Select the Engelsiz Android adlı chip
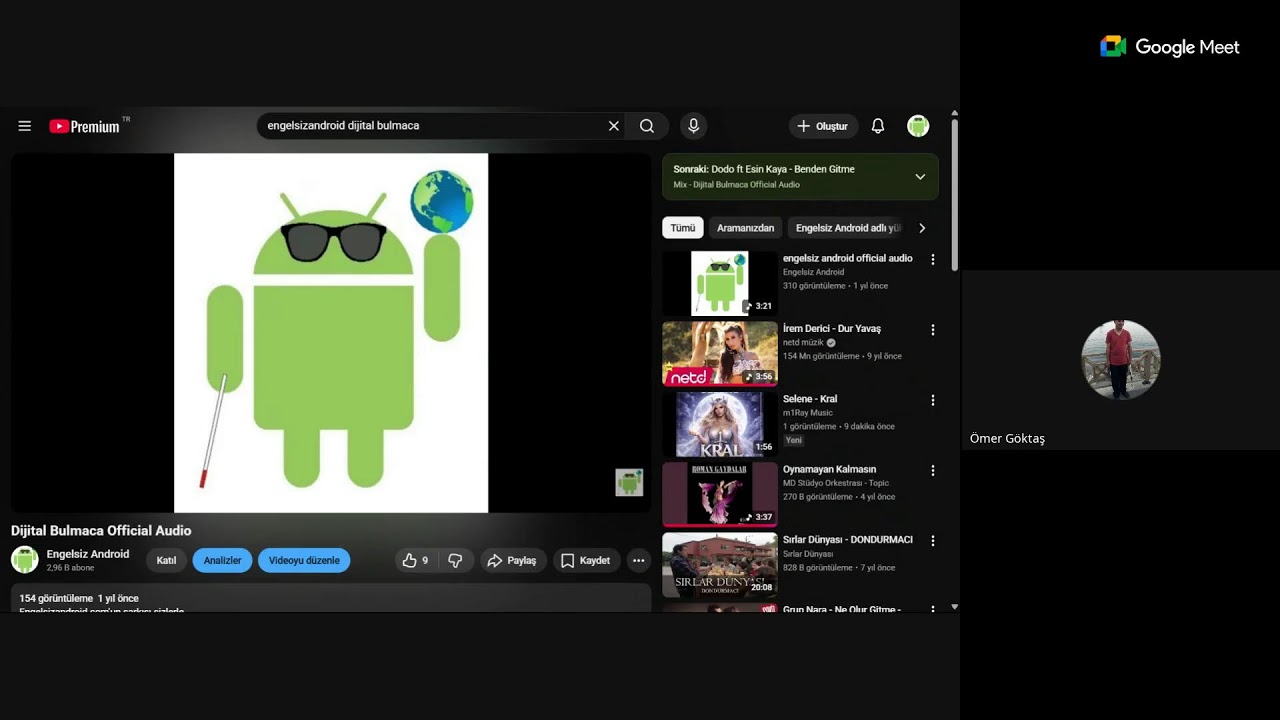The height and width of the screenshot is (720, 1280). point(848,228)
